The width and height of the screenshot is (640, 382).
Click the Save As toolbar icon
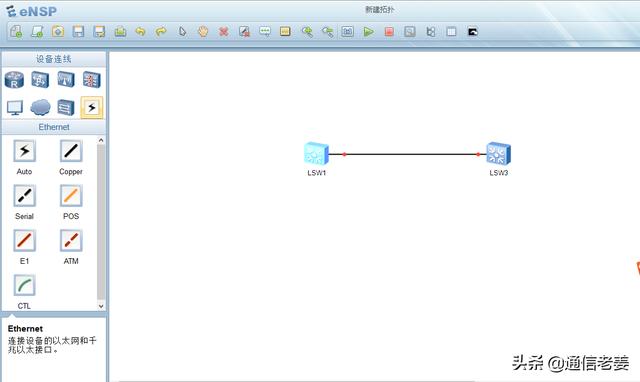(x=99, y=31)
